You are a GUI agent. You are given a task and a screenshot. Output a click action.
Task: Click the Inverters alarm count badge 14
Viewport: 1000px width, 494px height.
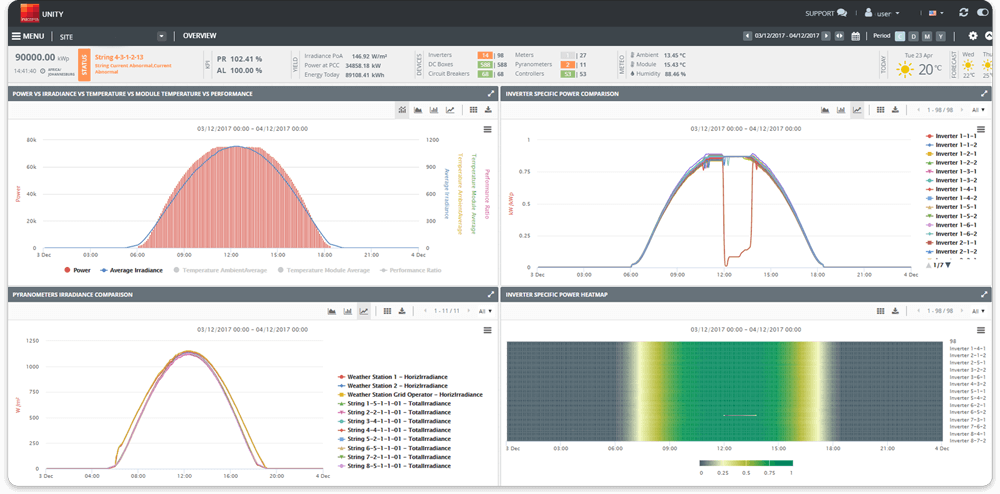point(485,55)
